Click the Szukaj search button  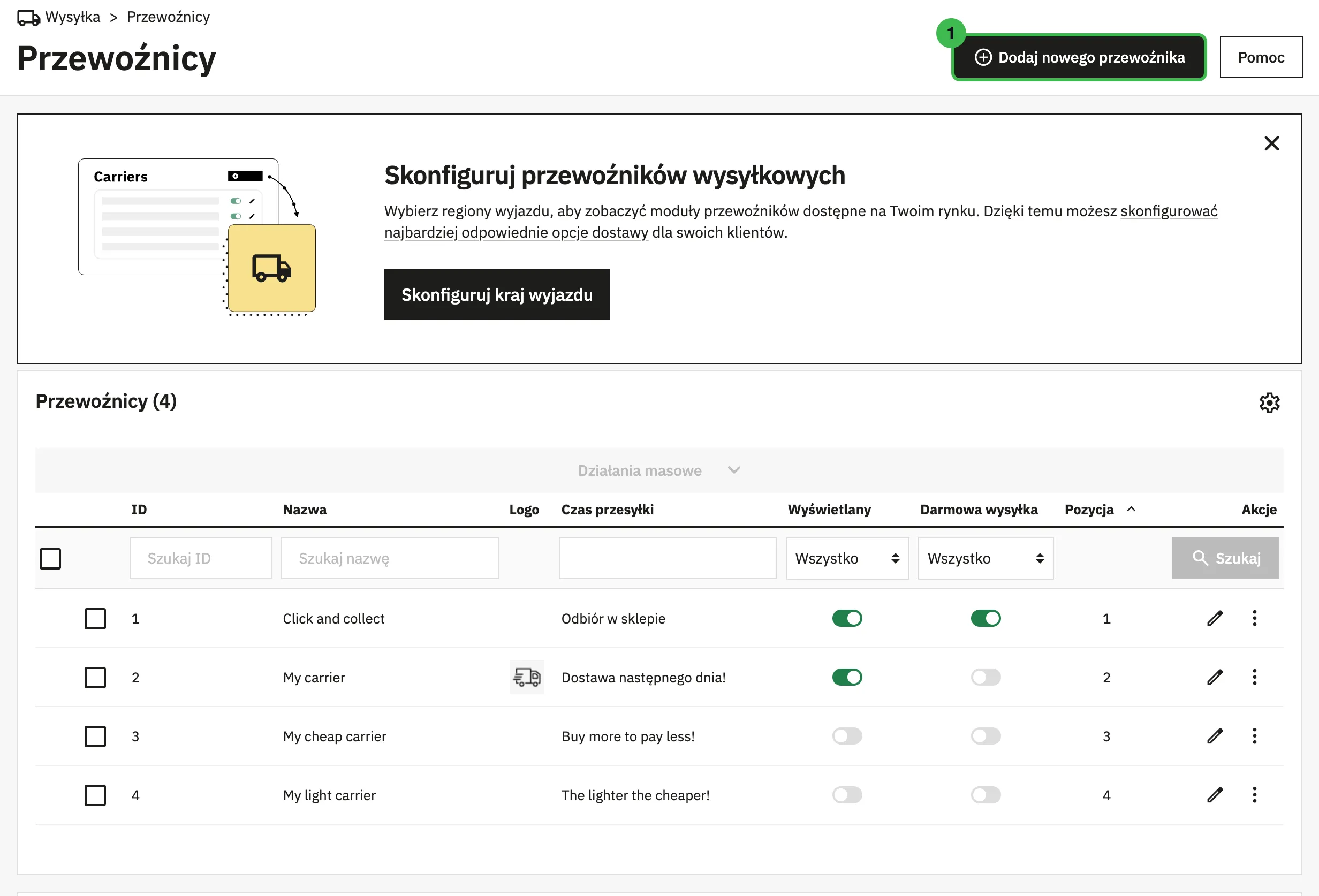[x=1225, y=558]
